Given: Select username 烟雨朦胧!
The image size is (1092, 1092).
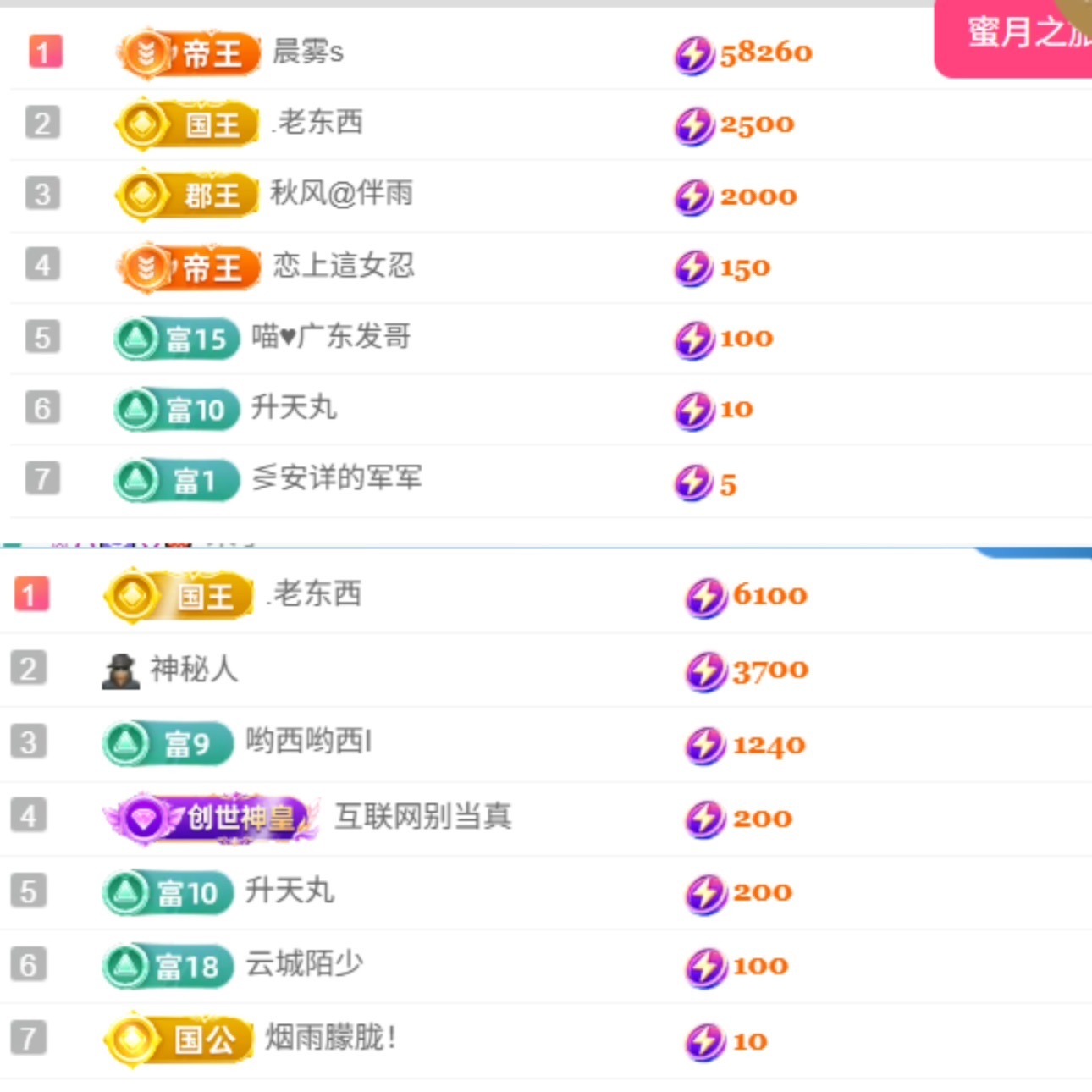Looking at the screenshot, I should tap(331, 1037).
